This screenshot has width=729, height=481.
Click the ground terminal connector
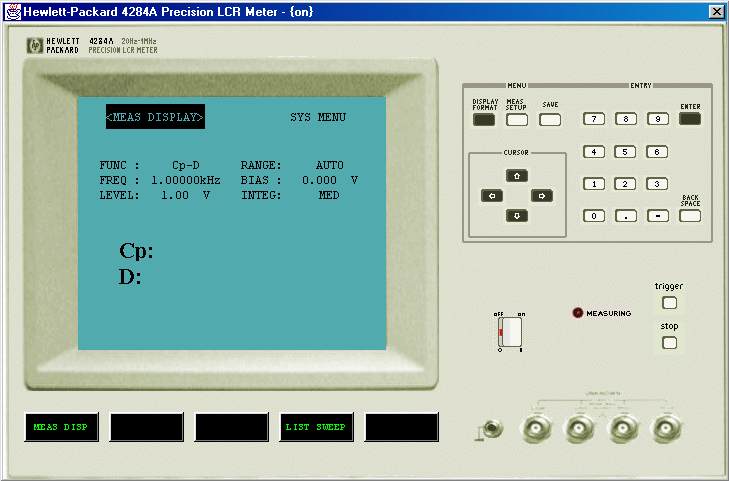(x=491, y=429)
